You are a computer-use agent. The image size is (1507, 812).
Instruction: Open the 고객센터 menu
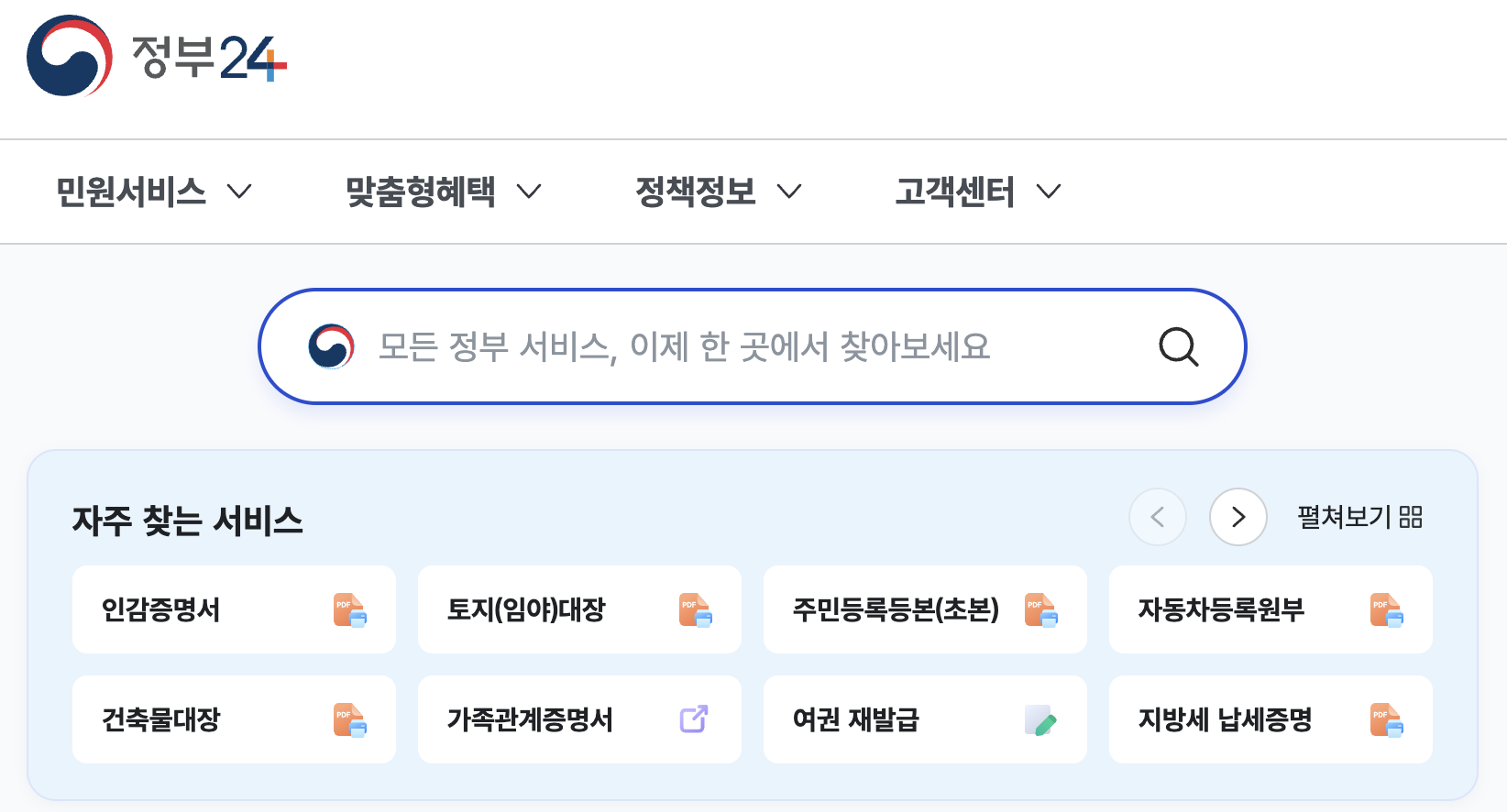978,192
